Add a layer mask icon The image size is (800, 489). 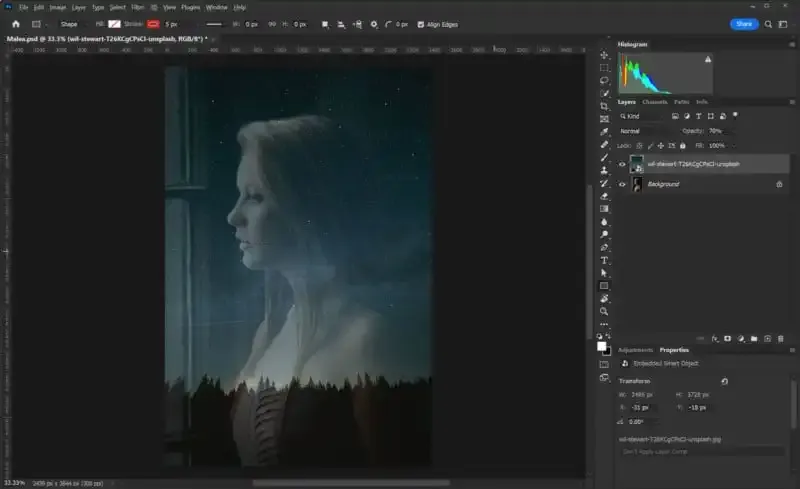pyautogui.click(x=728, y=338)
